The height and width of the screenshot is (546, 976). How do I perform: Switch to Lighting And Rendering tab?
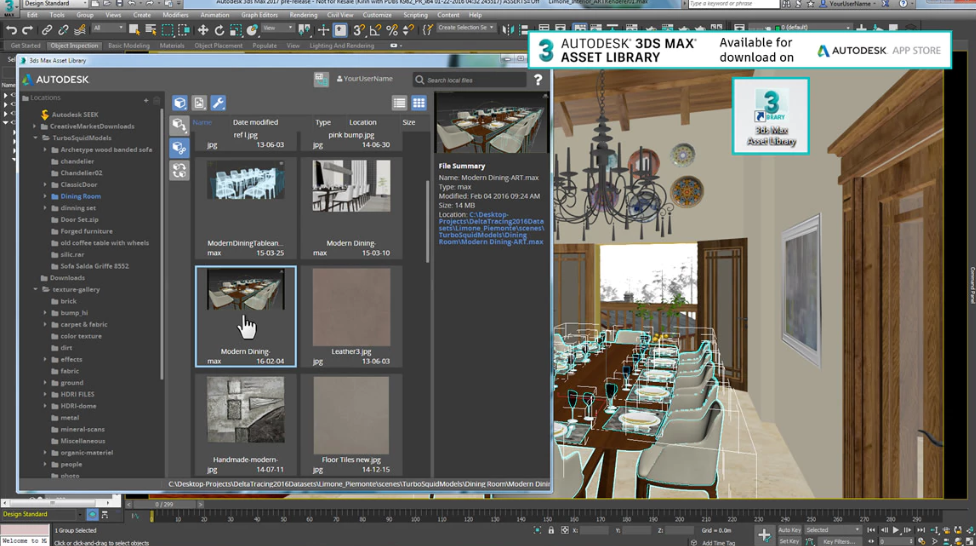(x=342, y=45)
